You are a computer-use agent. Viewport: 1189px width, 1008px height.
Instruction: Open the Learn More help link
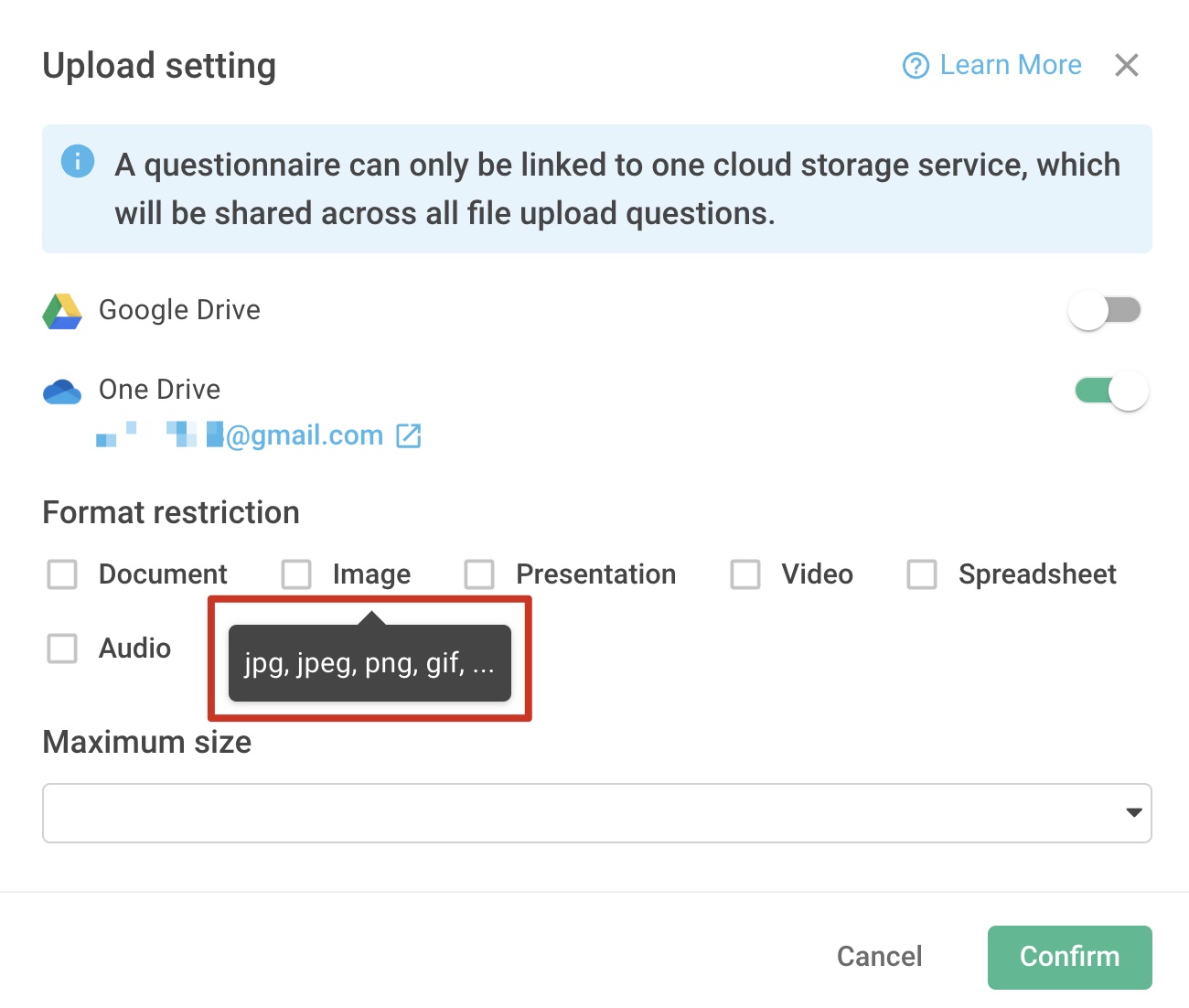1011,65
